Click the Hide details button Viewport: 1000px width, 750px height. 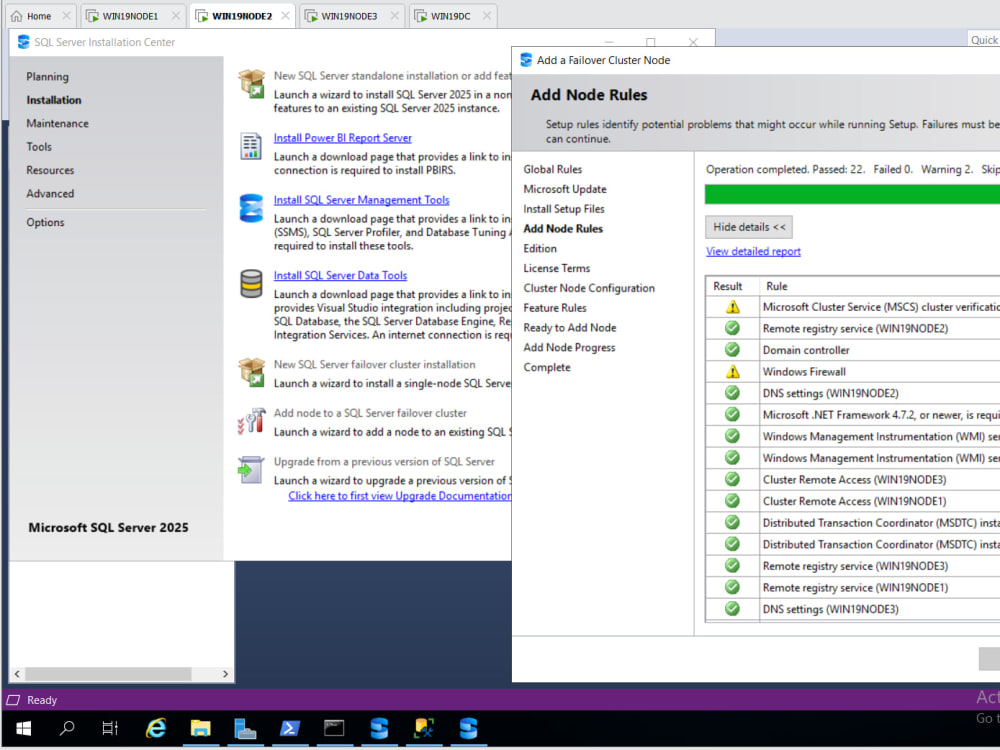[749, 227]
